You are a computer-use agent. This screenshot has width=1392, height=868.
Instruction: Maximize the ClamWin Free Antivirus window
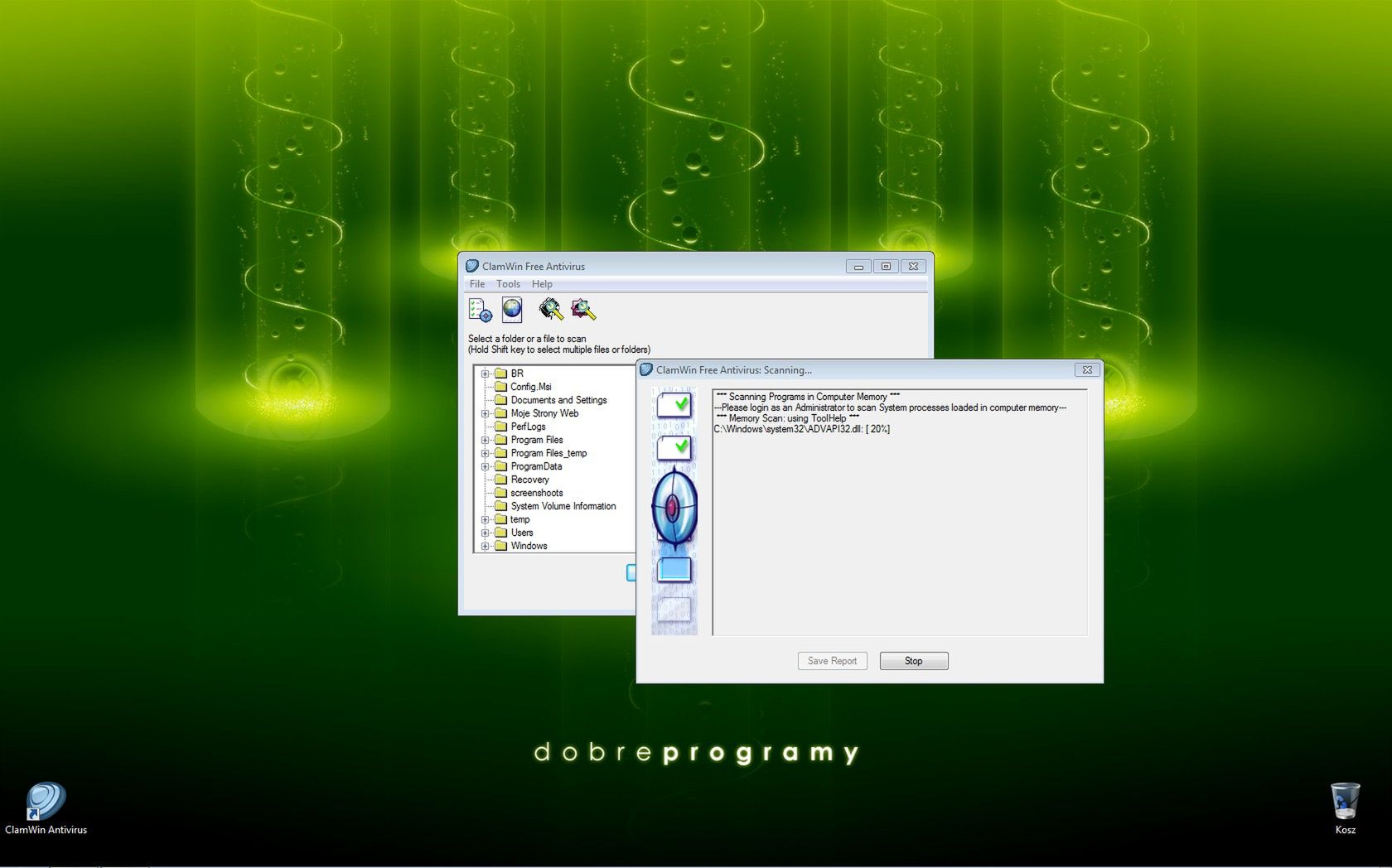coord(886,266)
